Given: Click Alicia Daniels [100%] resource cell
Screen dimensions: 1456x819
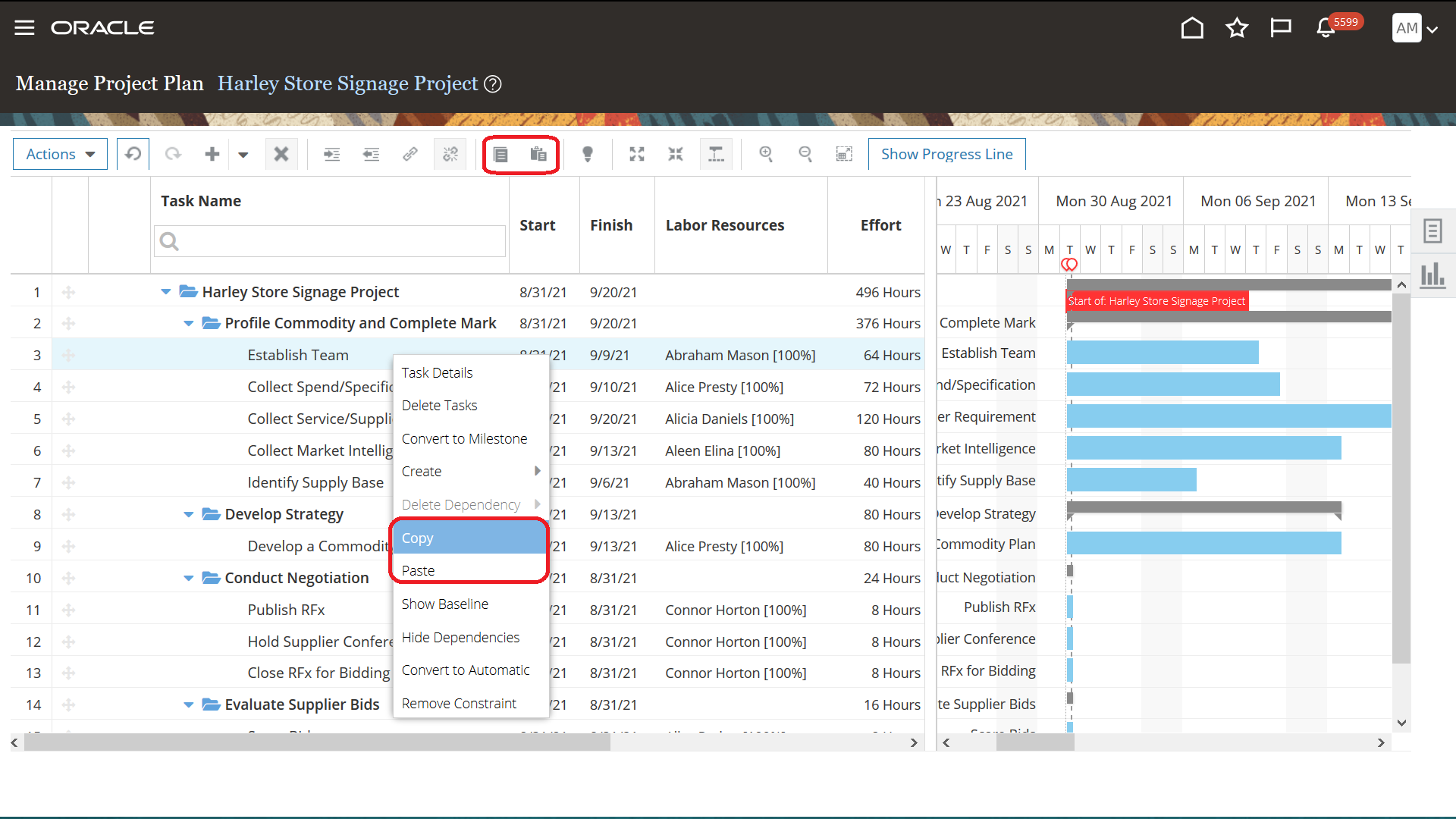Looking at the screenshot, I should pyautogui.click(x=730, y=419).
